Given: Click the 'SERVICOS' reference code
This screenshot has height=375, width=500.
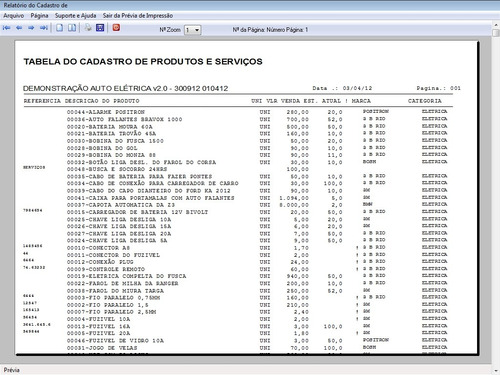Looking at the screenshot, I should pyautogui.click(x=34, y=167).
